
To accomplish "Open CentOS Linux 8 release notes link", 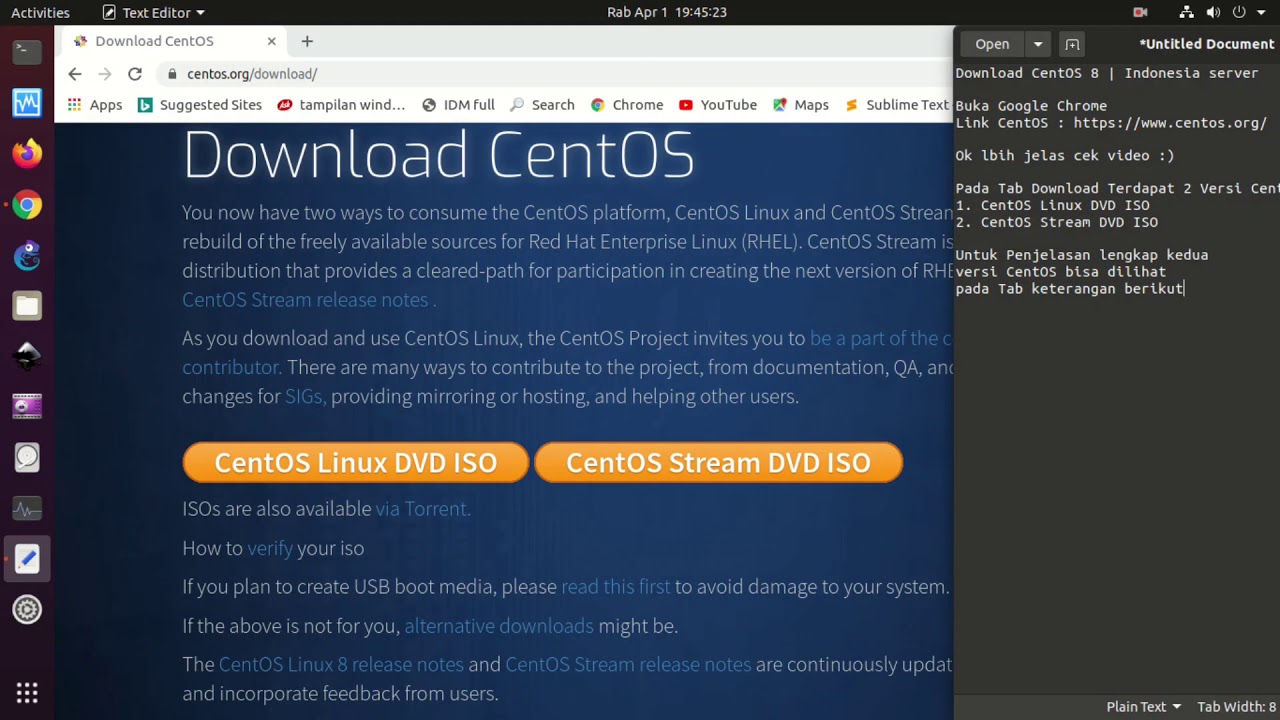I will coord(341,665).
